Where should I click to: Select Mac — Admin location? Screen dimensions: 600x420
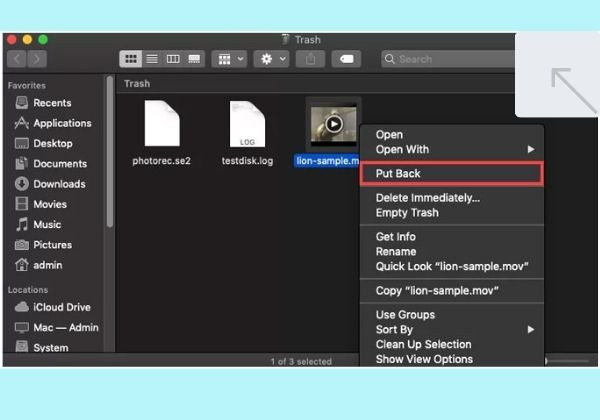(x=57, y=327)
